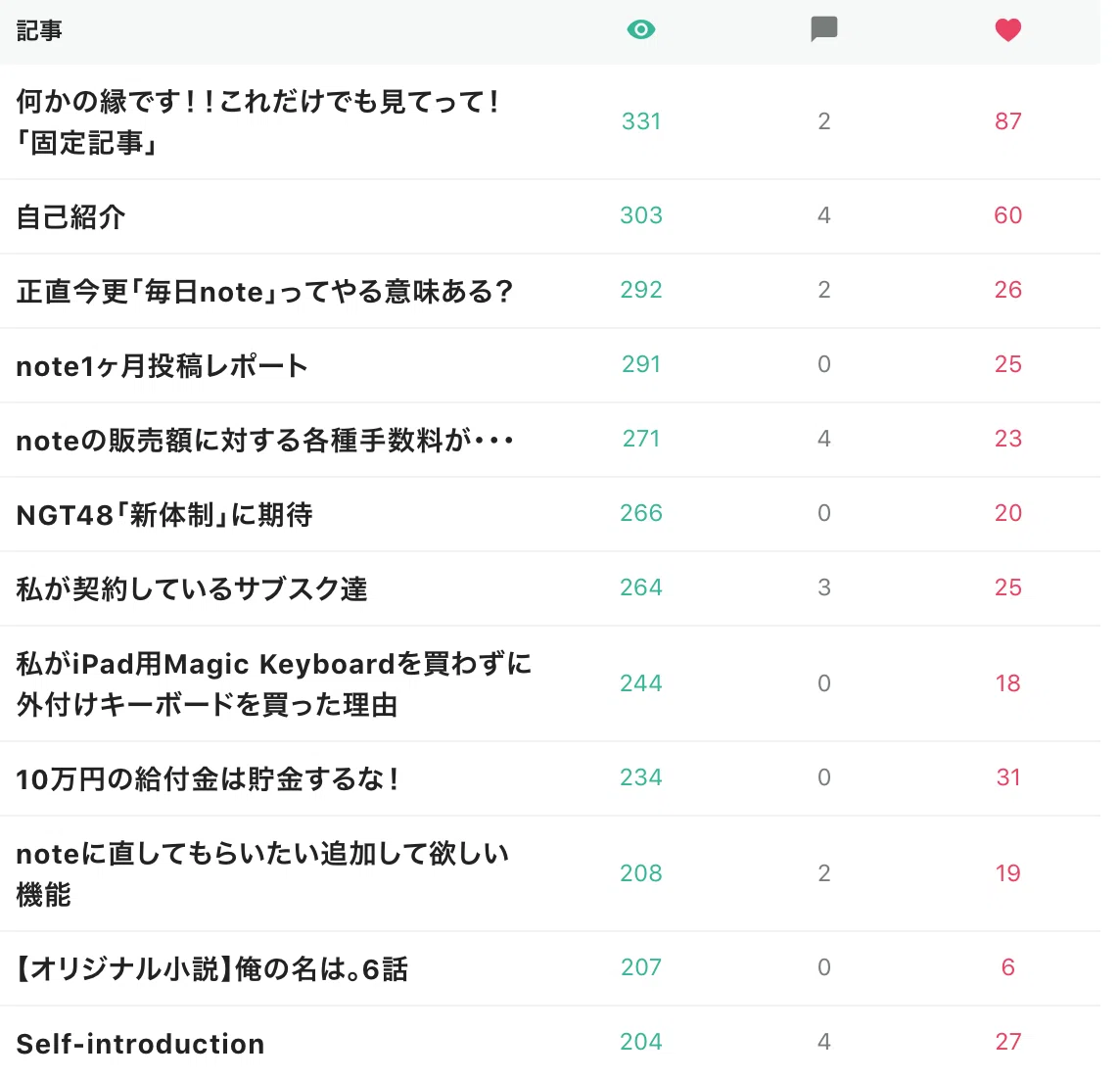
Task: Open 正直今更「毎日note」ってやる意味ある? article
Action: (x=264, y=291)
